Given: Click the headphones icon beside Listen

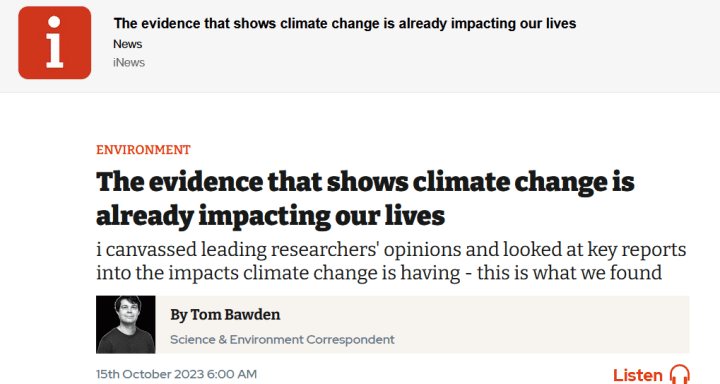Looking at the screenshot, I should [679, 374].
